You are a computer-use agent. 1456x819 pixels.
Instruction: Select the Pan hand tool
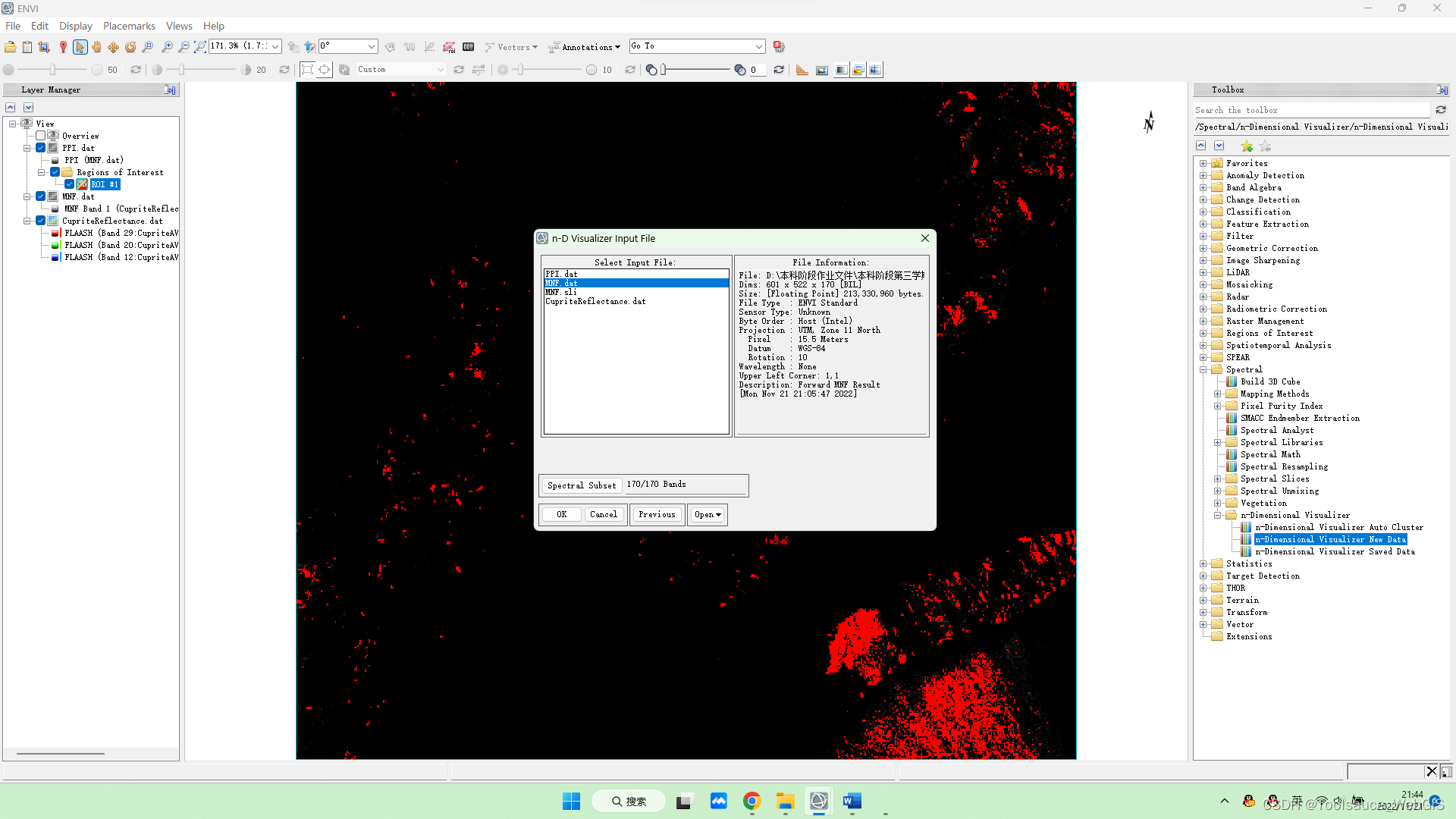[x=96, y=47]
